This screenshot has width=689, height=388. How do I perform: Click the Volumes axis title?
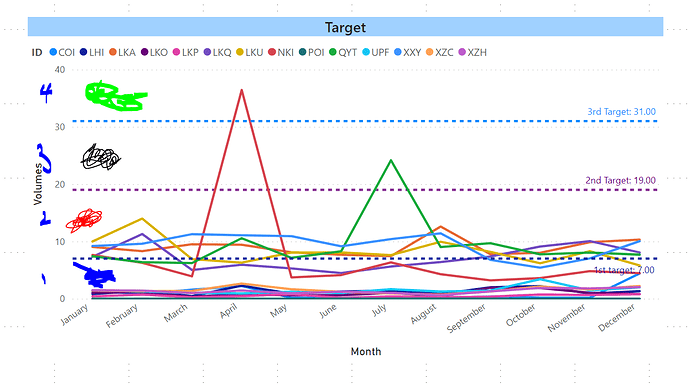38,184
